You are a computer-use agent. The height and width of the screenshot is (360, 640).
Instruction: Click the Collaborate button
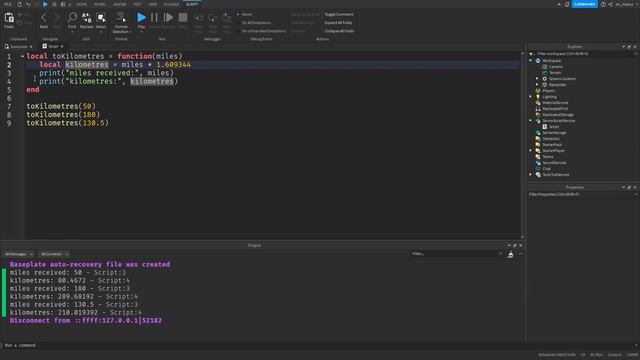pos(584,4)
